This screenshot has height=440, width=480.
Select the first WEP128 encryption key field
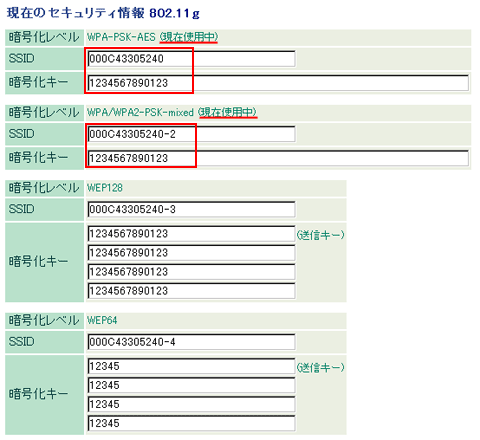tap(191, 234)
